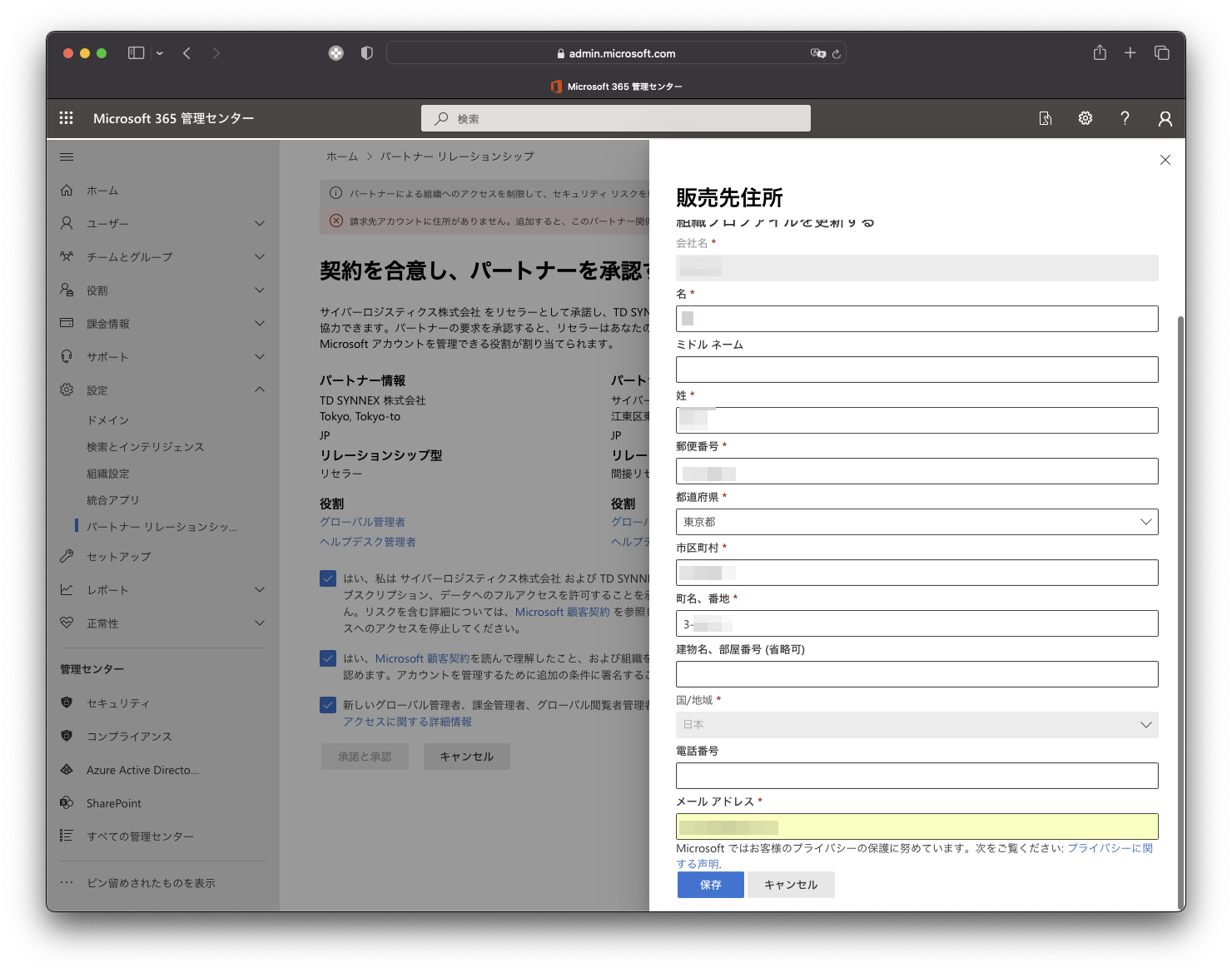The width and height of the screenshot is (1232, 973).
Task: Click the panel vertical scrollbar
Action: point(1180,613)
